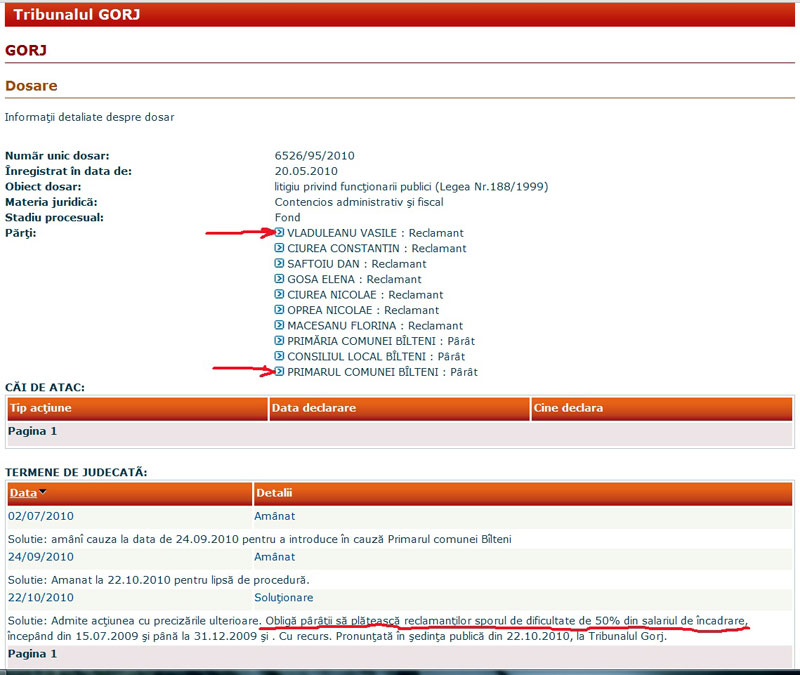Image resolution: width=800 pixels, height=675 pixels.
Task: Click solution text Amanat la 22.10.2010
Action: coord(159,580)
